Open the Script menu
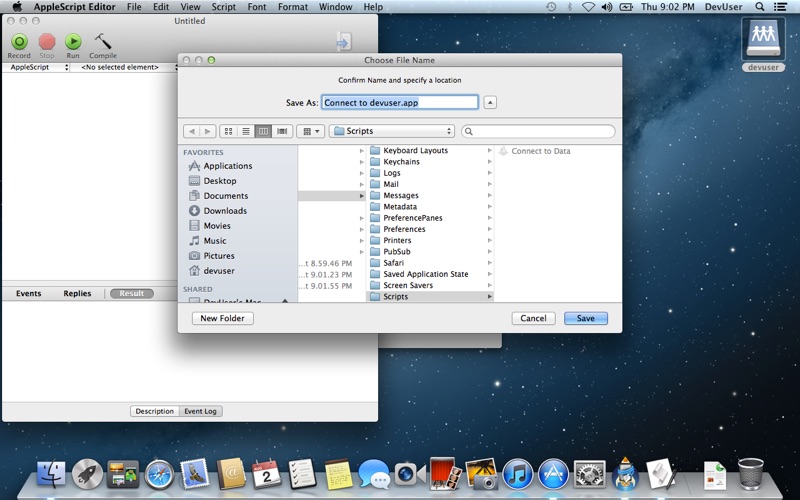 [x=223, y=7]
